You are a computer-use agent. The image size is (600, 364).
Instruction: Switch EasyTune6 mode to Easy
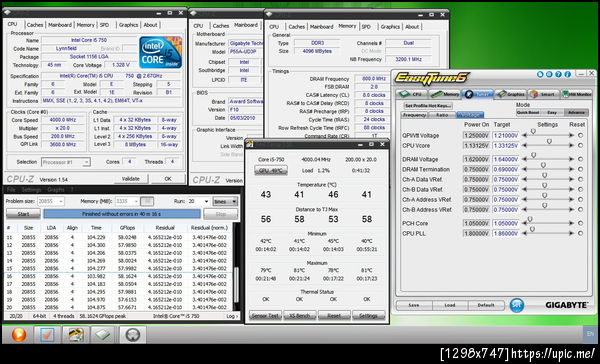552,113
